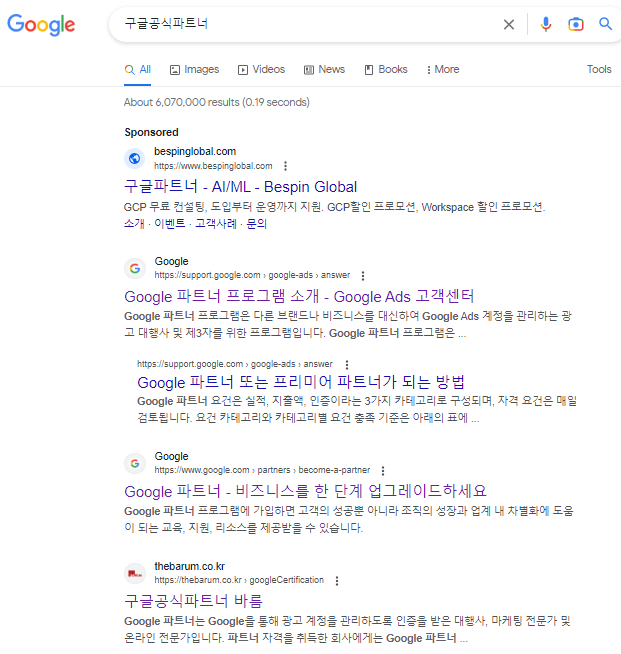Open image search with the camera icon
The image size is (621, 654).
coord(576,24)
